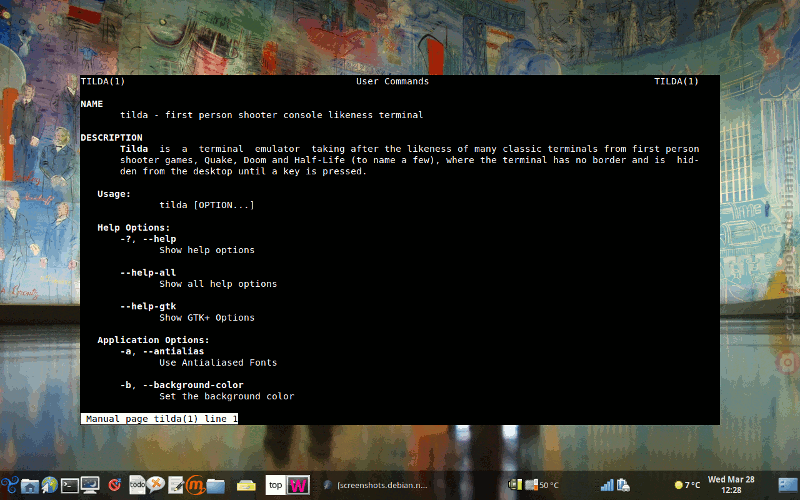Open the 7 °C weather applet
The height and width of the screenshot is (500, 800).
tap(687, 485)
